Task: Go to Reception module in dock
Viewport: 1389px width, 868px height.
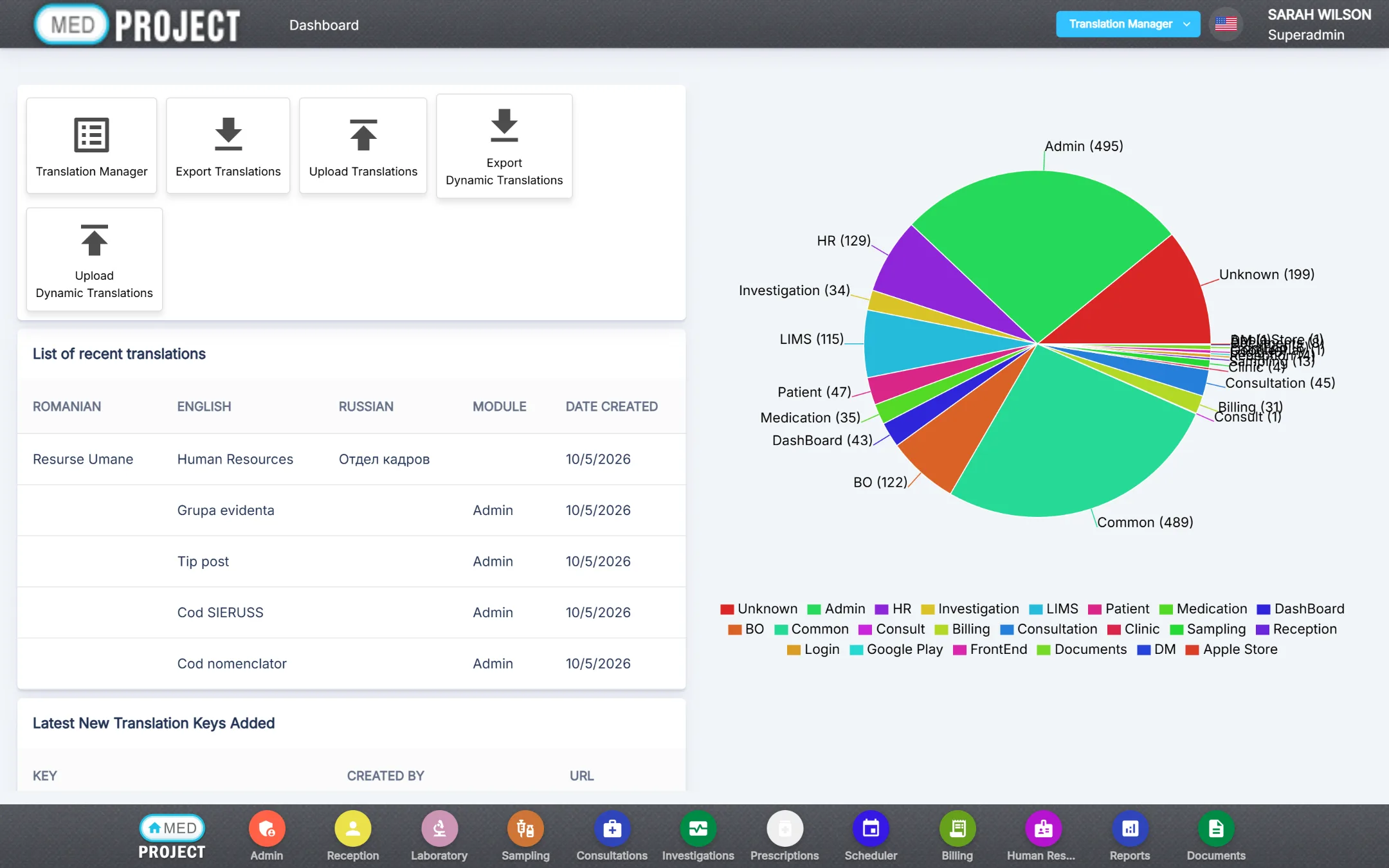Action: 353,836
